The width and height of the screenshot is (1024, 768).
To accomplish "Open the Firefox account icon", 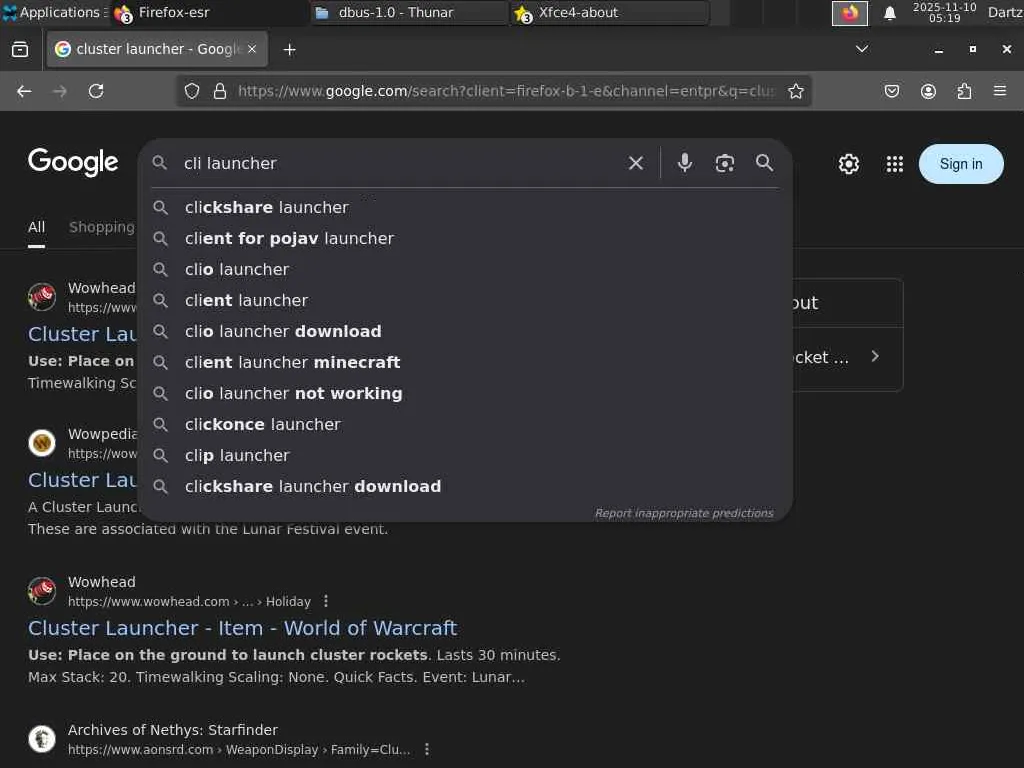I will [928, 91].
